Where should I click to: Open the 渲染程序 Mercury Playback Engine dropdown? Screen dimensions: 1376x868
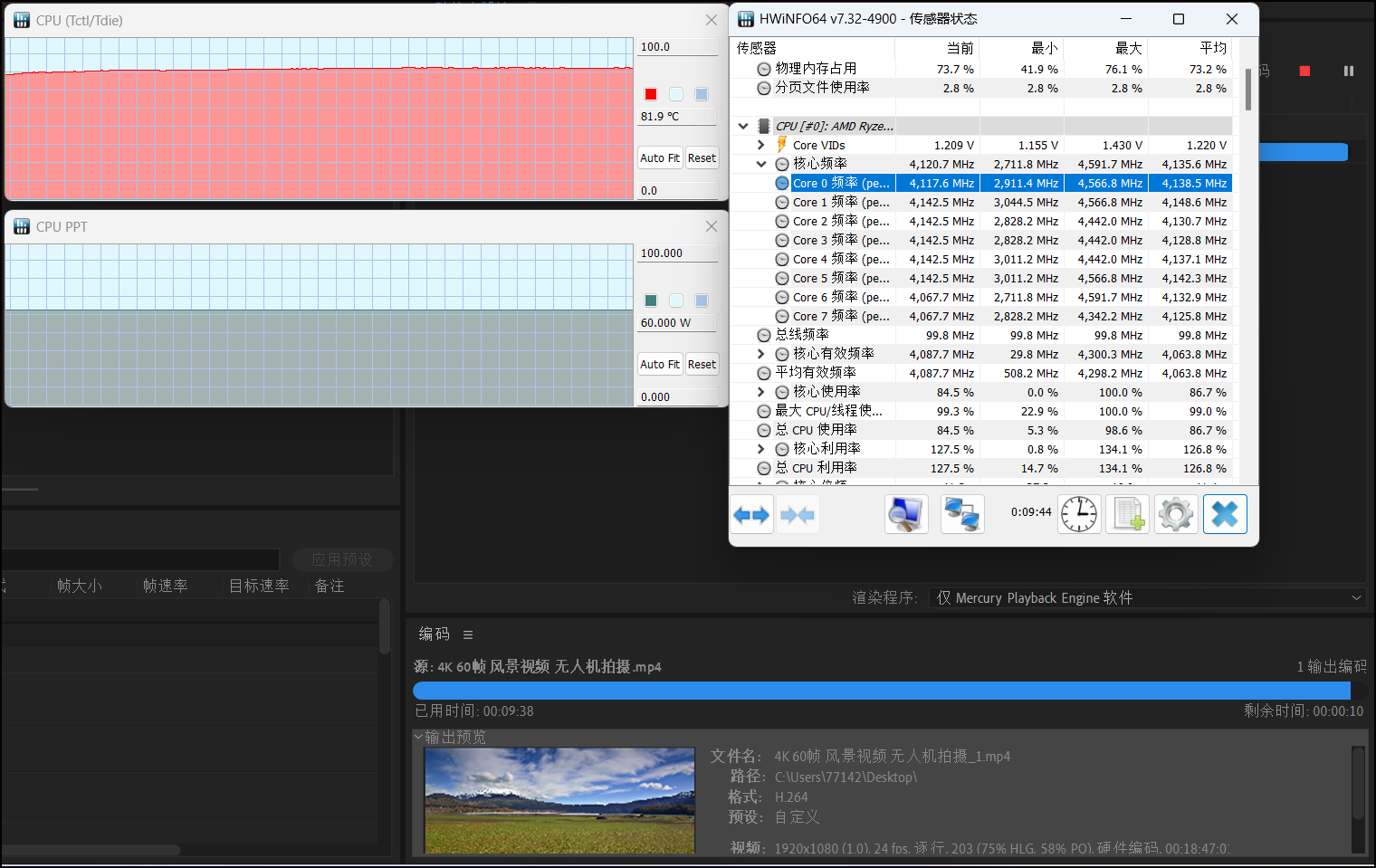[x=1146, y=597]
